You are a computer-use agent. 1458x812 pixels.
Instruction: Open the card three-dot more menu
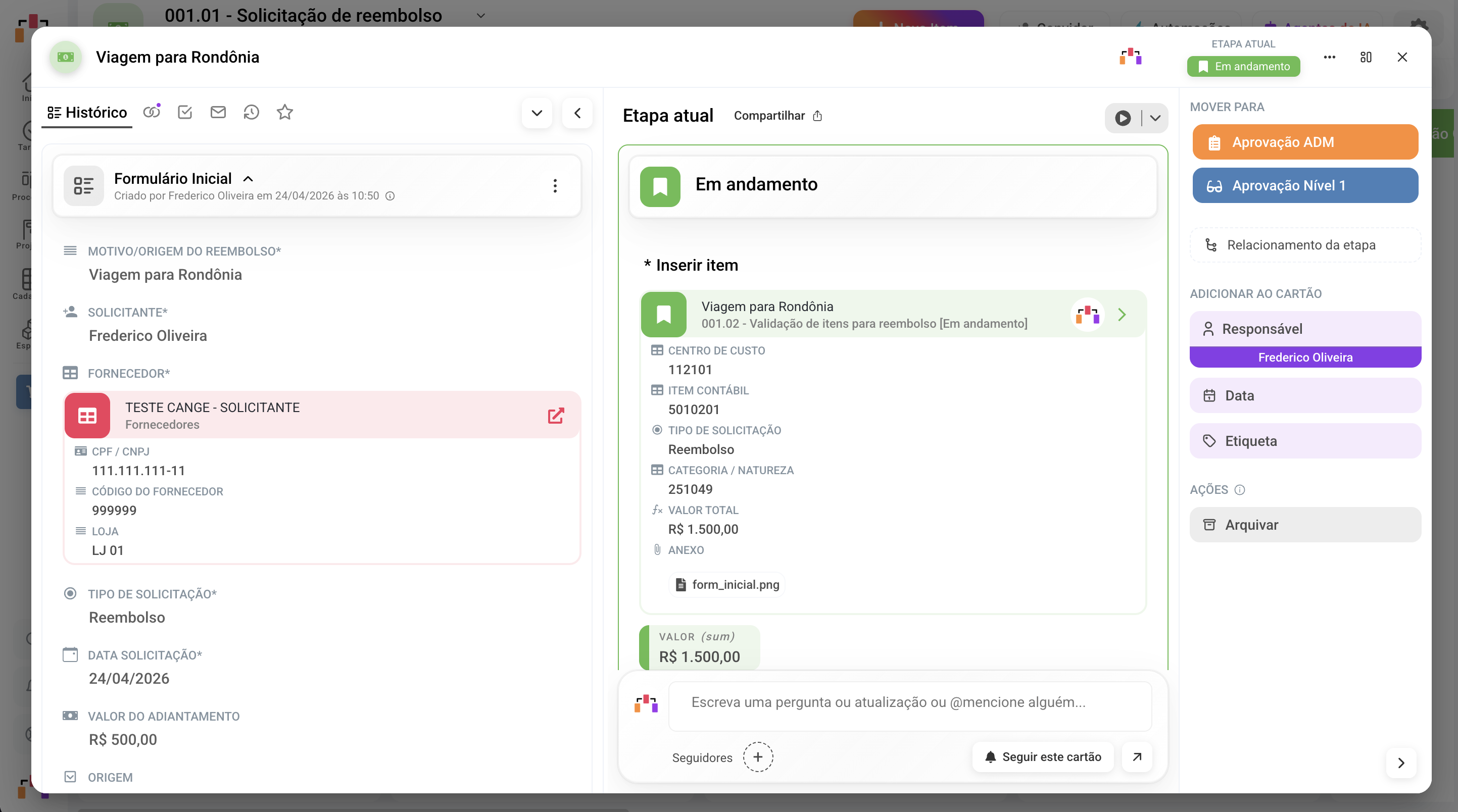tap(1330, 57)
